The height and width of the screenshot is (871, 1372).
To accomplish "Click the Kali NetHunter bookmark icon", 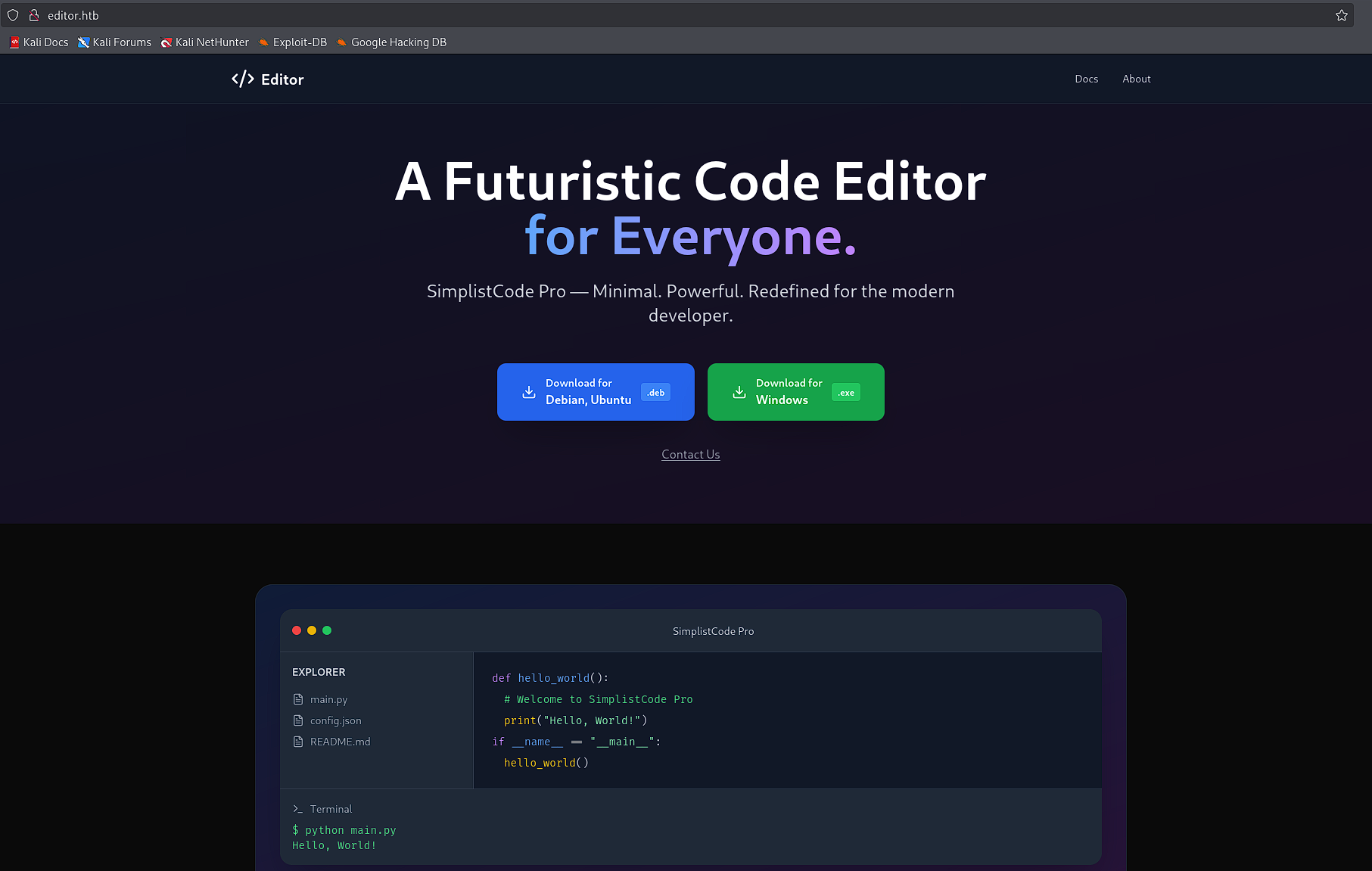I will click(x=166, y=42).
